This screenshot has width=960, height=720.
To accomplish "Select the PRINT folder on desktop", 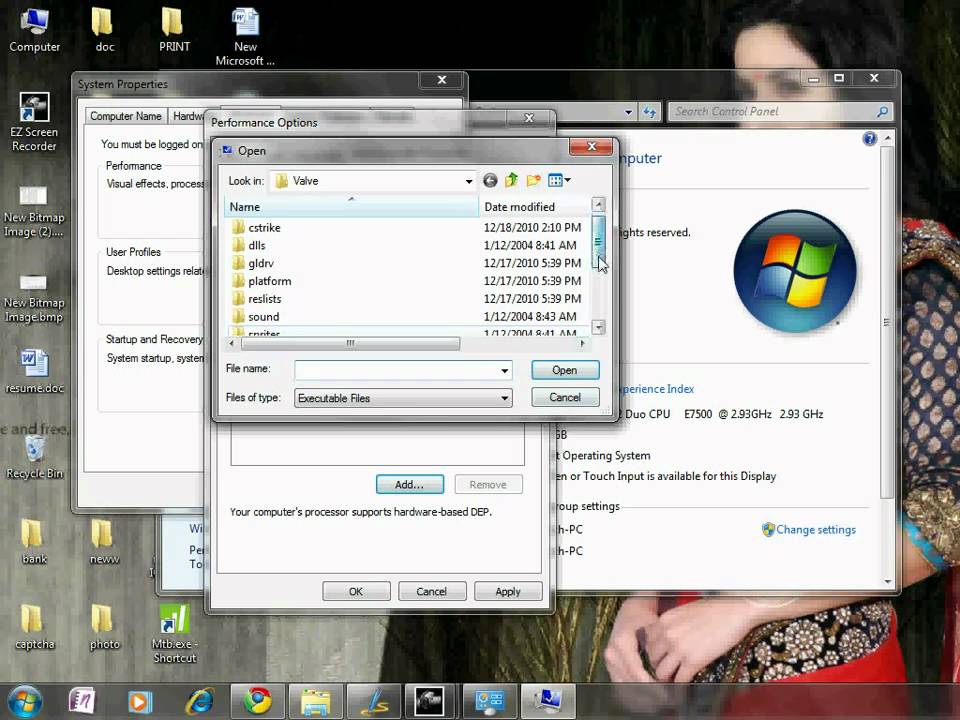I will tap(174, 31).
